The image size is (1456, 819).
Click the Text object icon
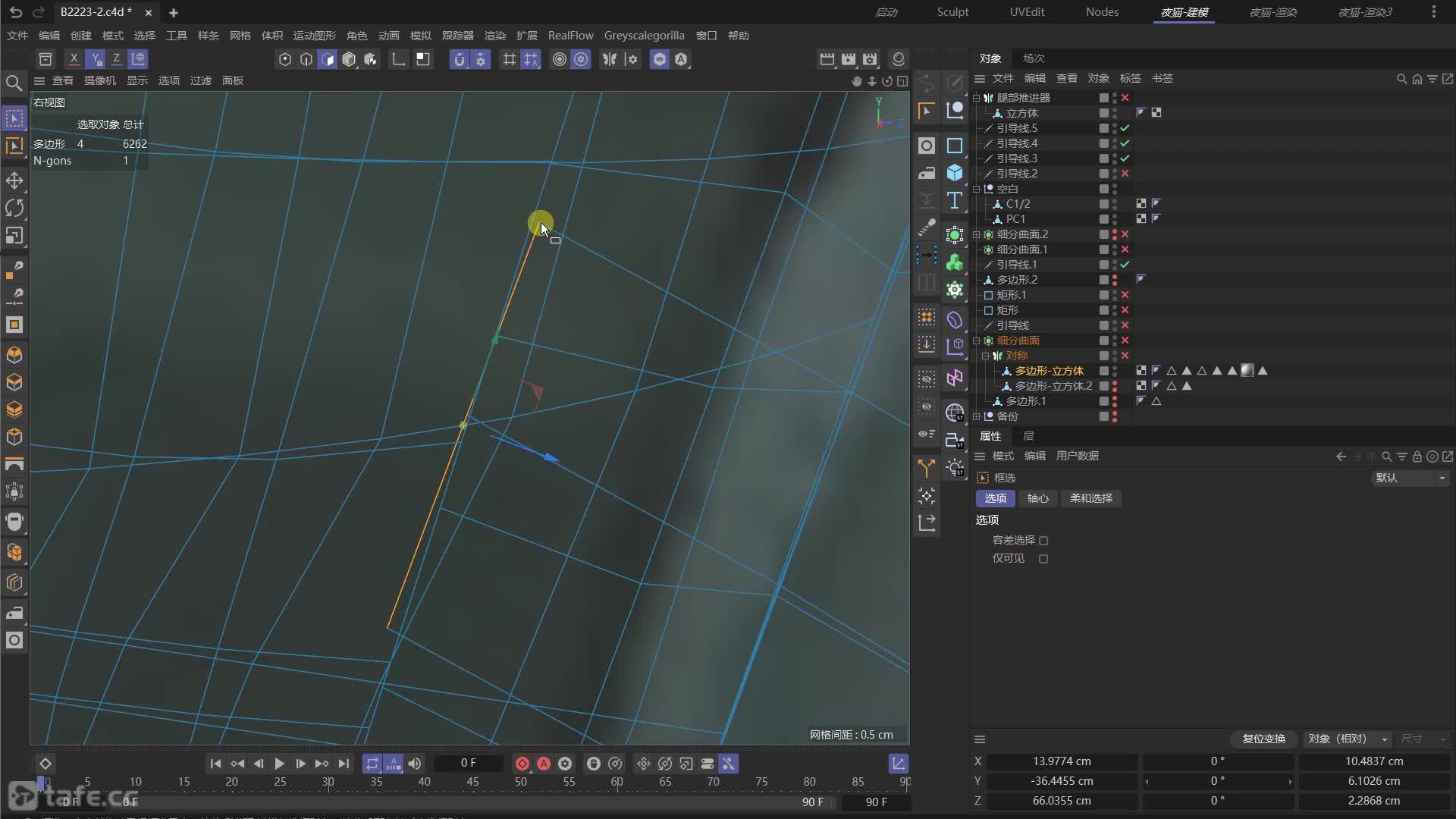[x=955, y=201]
